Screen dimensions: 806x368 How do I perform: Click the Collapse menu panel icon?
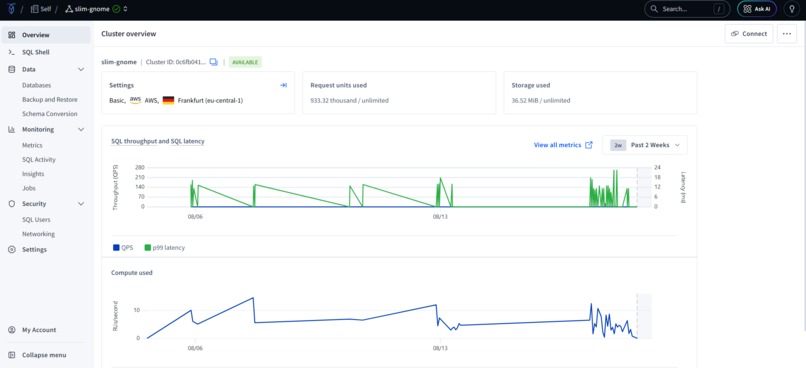click(12, 355)
